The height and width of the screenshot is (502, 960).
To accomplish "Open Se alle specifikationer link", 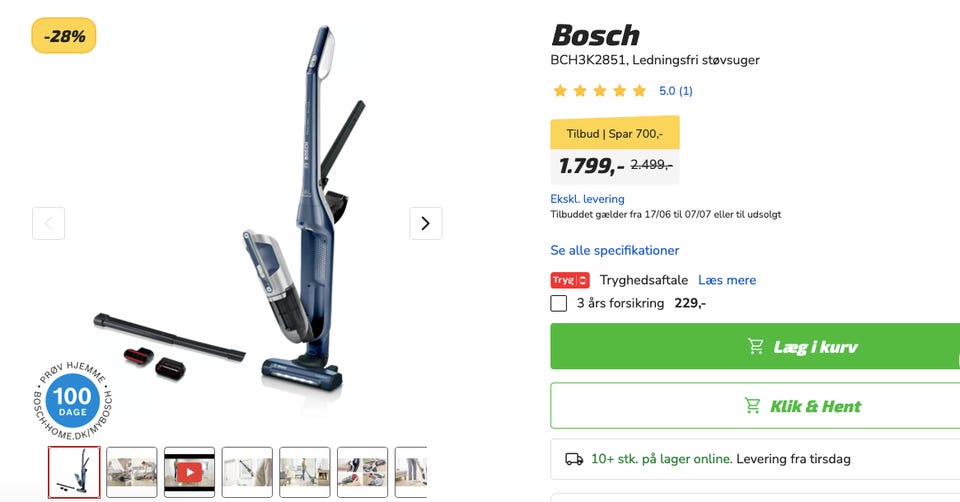I will [x=615, y=250].
